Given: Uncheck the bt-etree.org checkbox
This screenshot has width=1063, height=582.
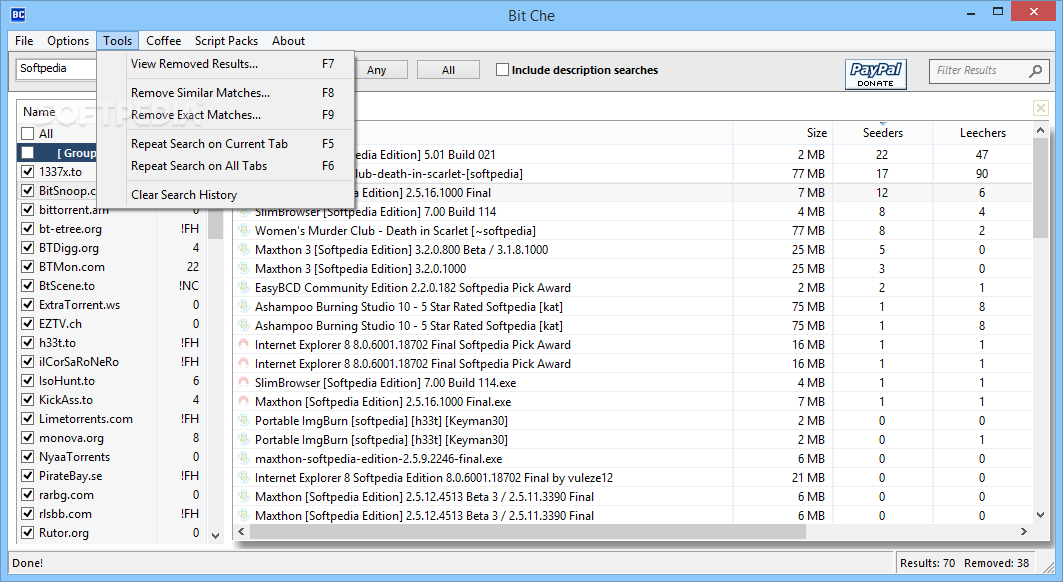Looking at the screenshot, I should (x=28, y=229).
